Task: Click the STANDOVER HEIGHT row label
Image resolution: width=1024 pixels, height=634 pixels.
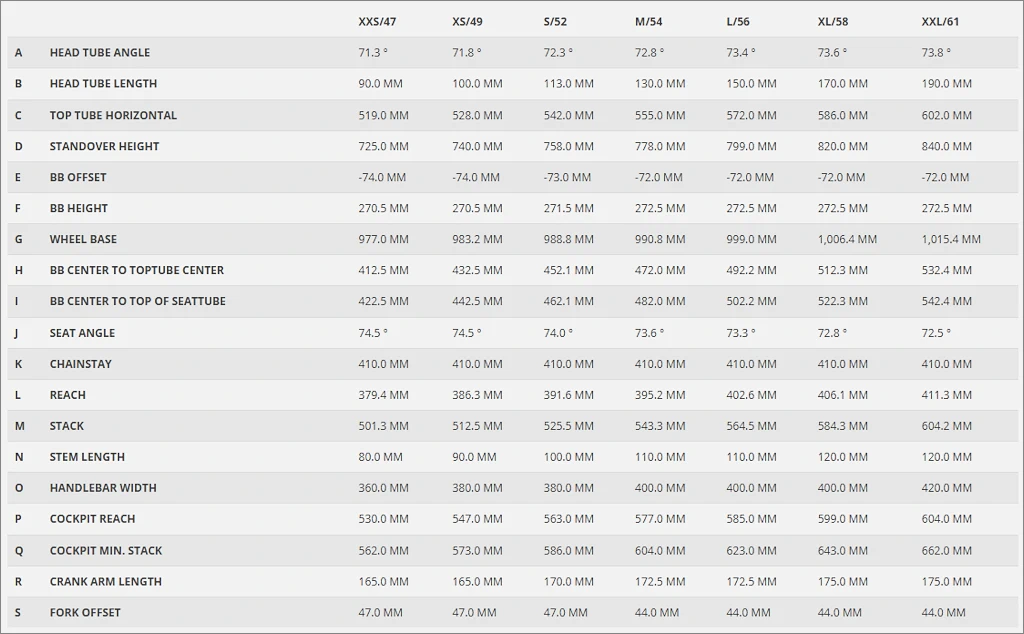Action: (104, 146)
